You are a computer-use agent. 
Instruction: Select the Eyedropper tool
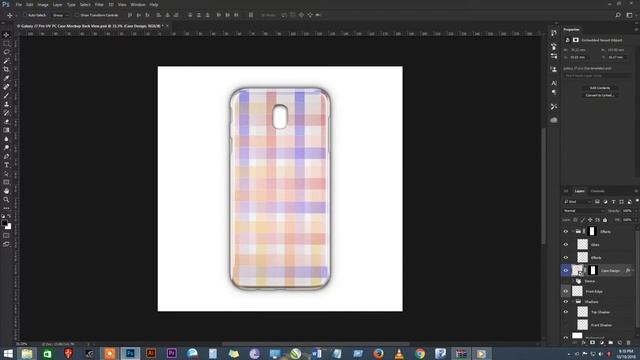point(6,78)
